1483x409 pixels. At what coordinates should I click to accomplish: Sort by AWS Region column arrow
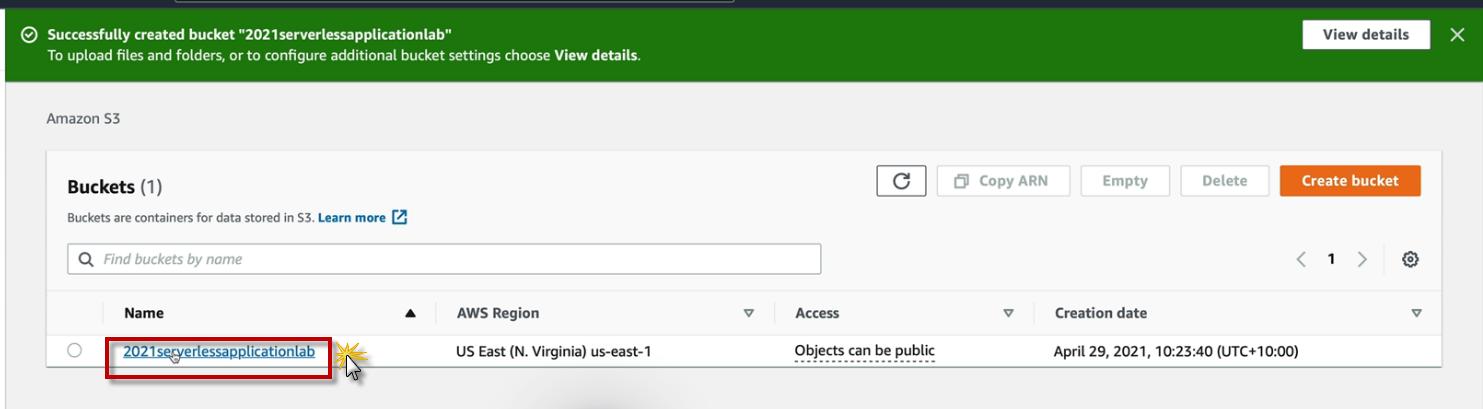coord(749,313)
